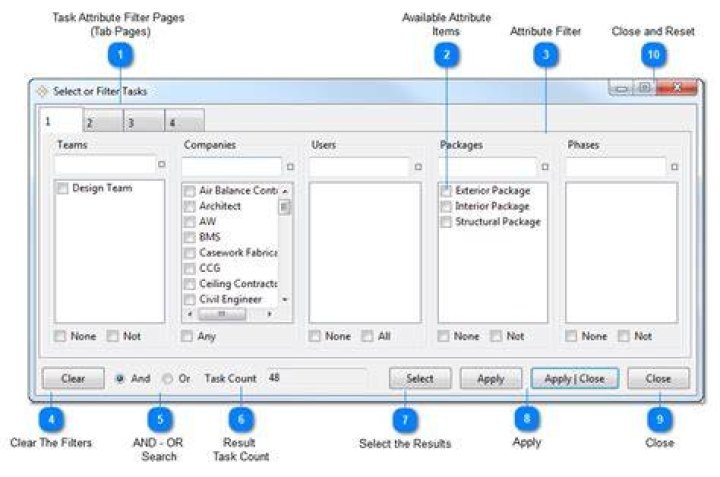Maximize the Select or Filter Tasks window
The height and width of the screenshot is (477, 720).
click(x=645, y=87)
